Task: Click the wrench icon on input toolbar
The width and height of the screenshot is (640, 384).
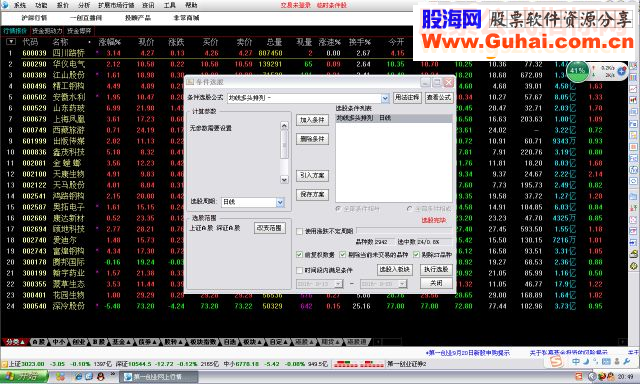Action: (627, 362)
